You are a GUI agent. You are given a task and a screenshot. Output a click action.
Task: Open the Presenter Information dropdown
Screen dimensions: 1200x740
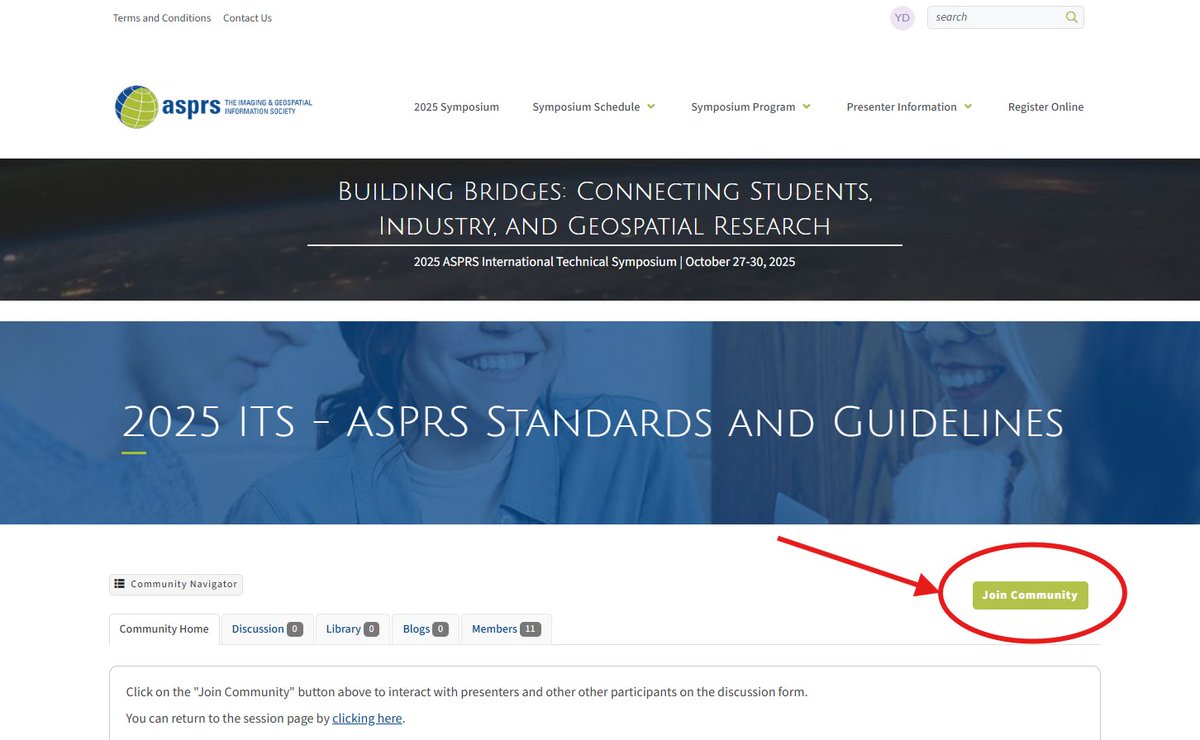coord(908,106)
